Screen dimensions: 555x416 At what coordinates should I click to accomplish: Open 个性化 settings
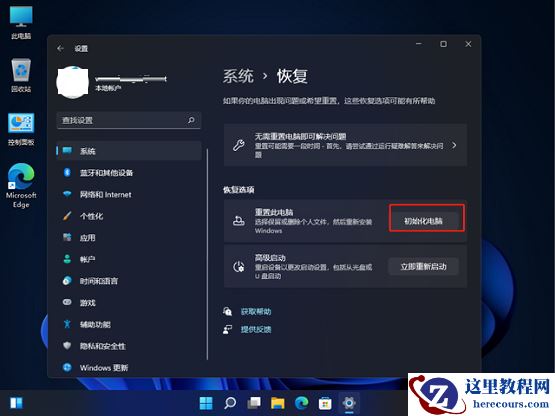pyautogui.click(x=129, y=216)
